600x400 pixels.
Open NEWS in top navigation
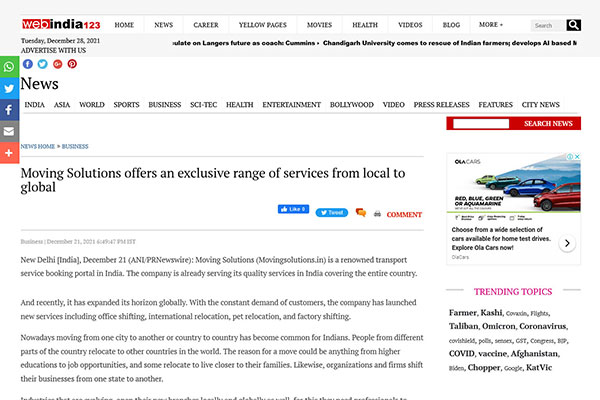163,25
